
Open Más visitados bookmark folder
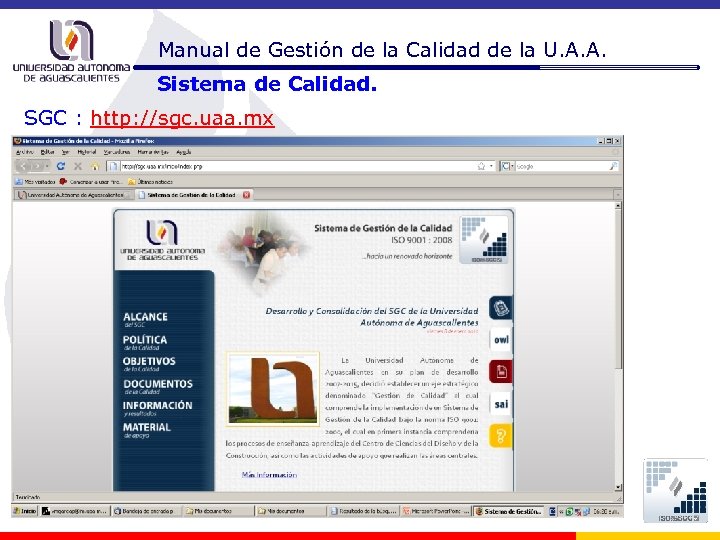coord(35,182)
